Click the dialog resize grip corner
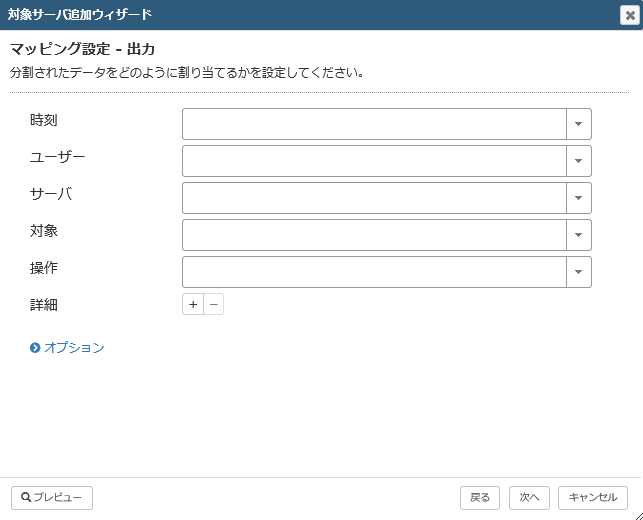This screenshot has height=520, width=643. click(x=639, y=516)
